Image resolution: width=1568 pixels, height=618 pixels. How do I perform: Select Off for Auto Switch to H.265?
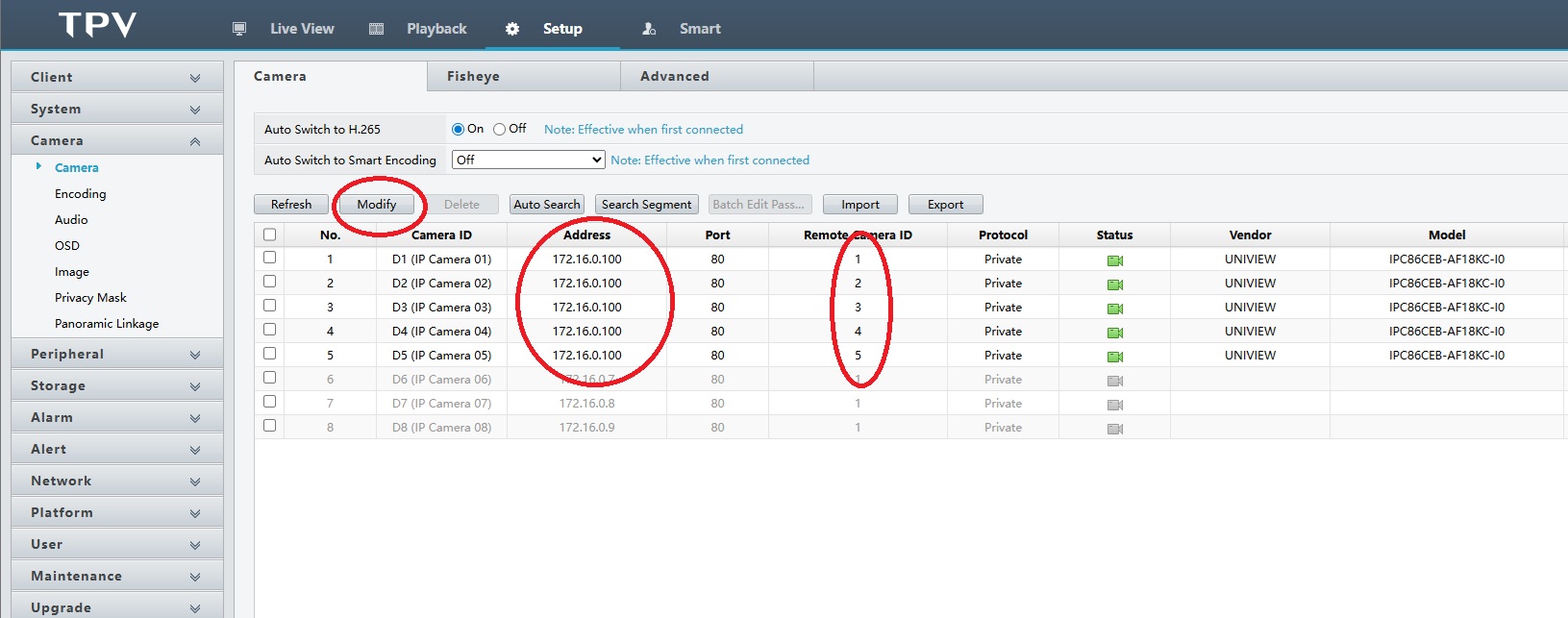tap(499, 130)
